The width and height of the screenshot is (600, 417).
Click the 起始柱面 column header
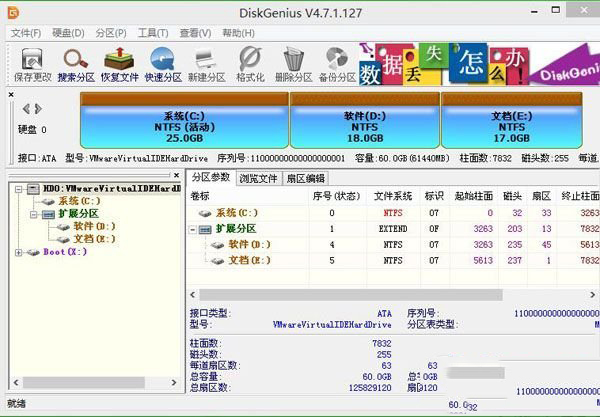point(474,196)
